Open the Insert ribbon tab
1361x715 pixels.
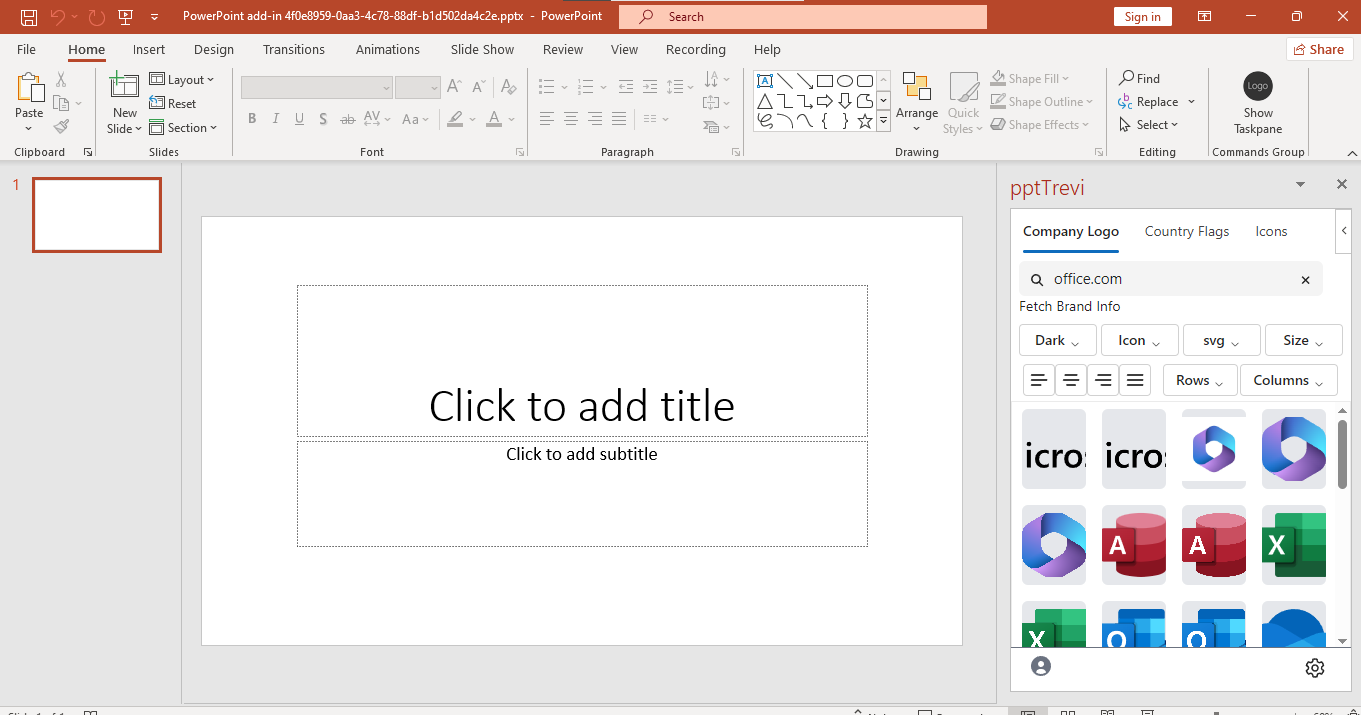tap(148, 48)
